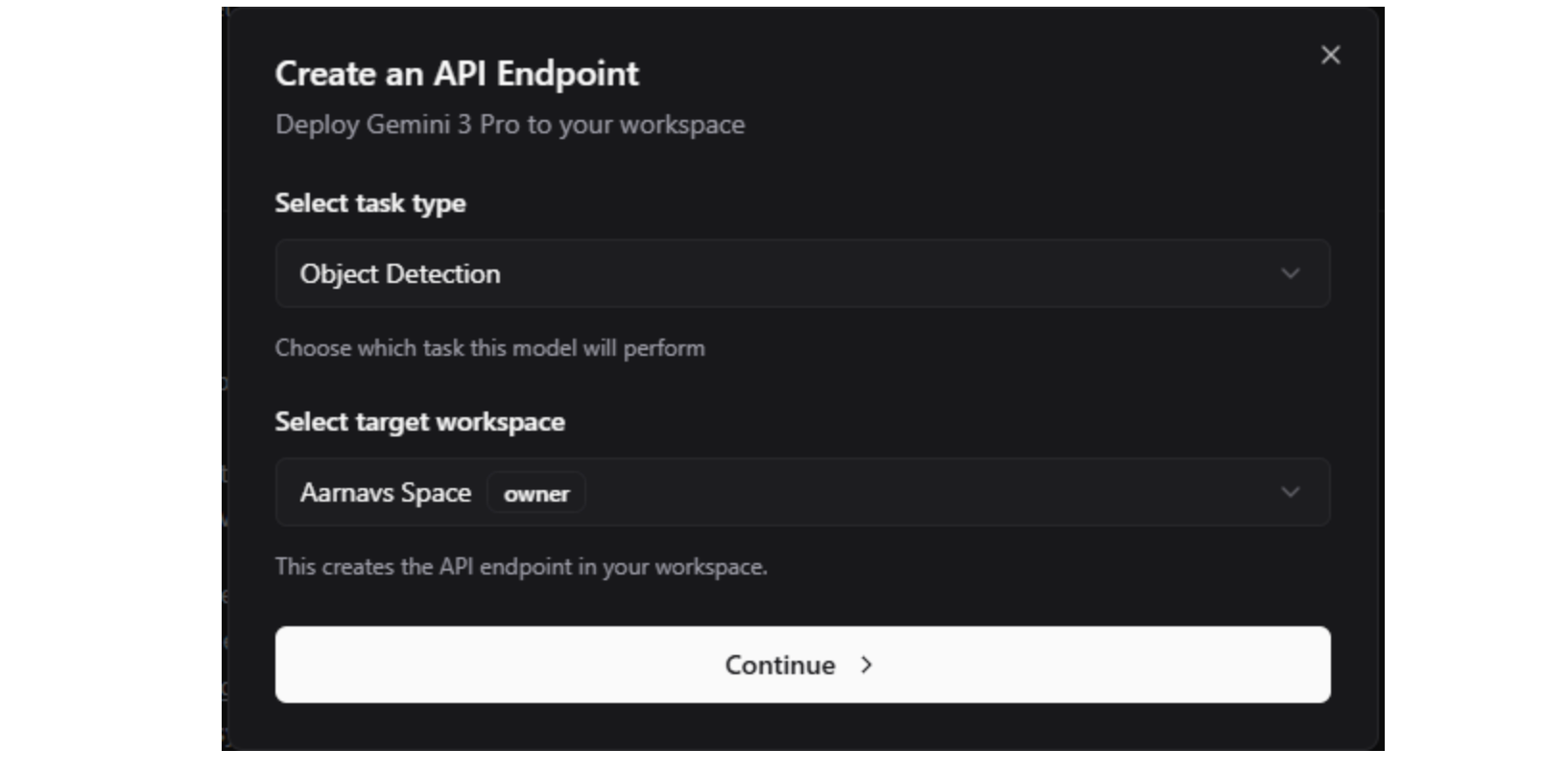
Task: Click the Continue button
Action: 802,665
